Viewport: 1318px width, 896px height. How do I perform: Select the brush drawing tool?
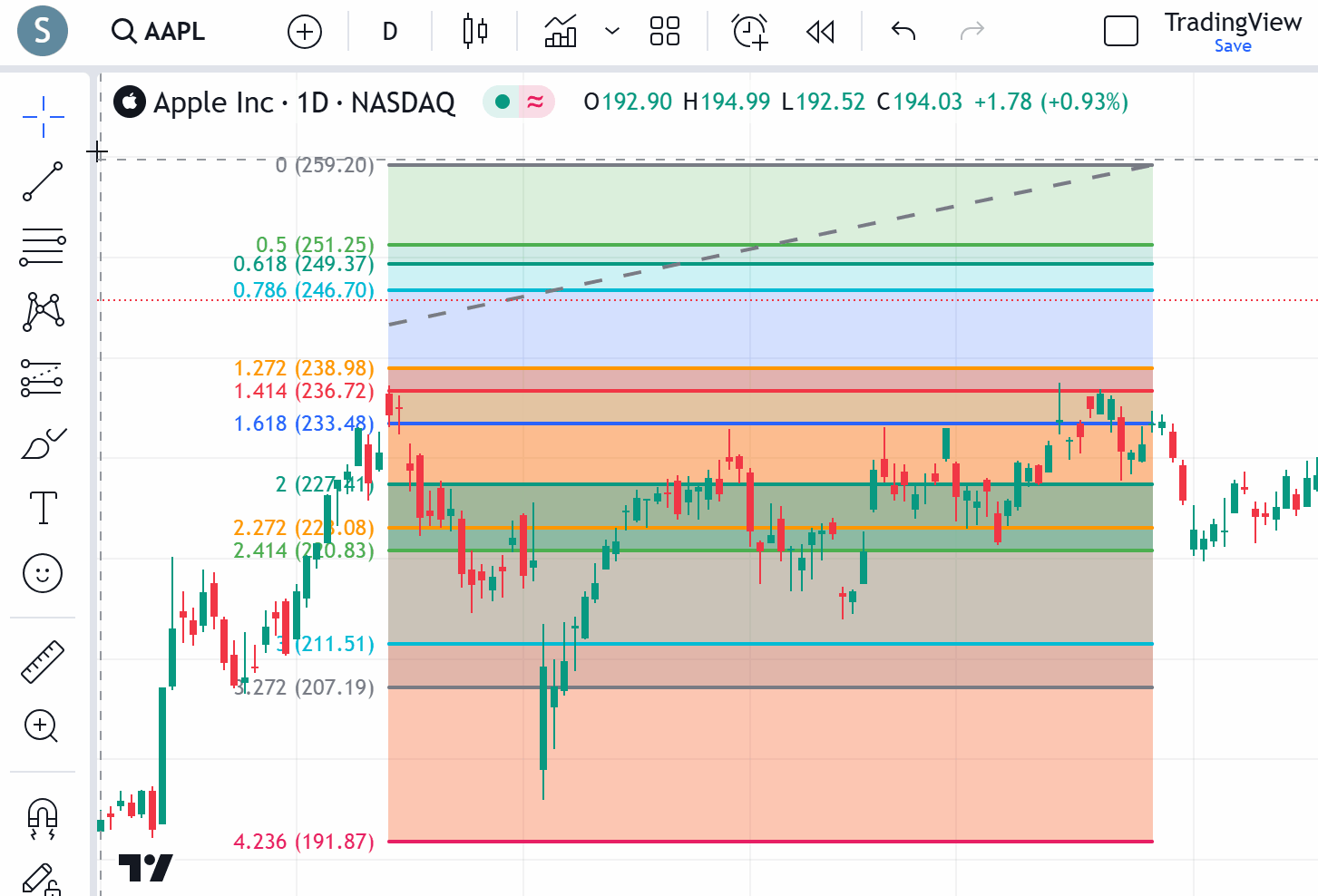tap(43, 443)
